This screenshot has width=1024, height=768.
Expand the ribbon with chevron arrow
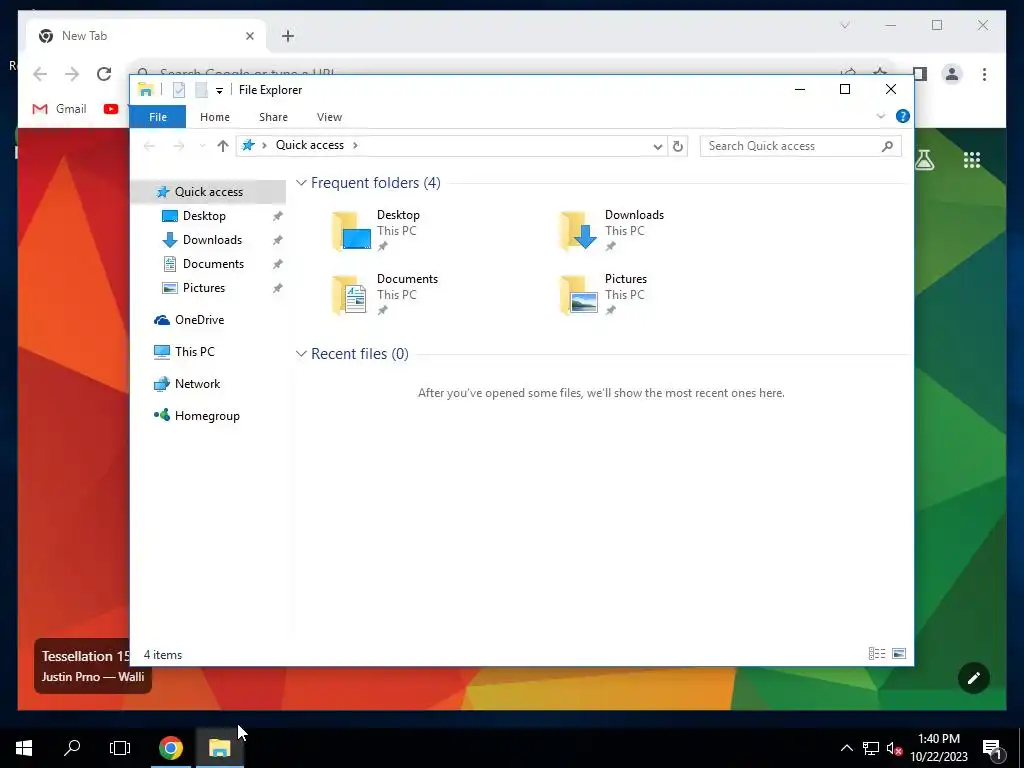pos(880,116)
